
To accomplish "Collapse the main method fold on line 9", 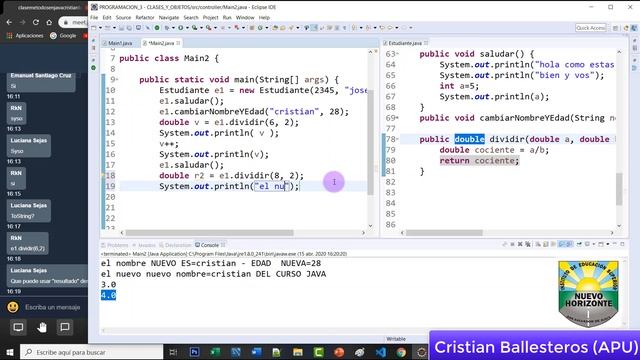I will [118, 80].
